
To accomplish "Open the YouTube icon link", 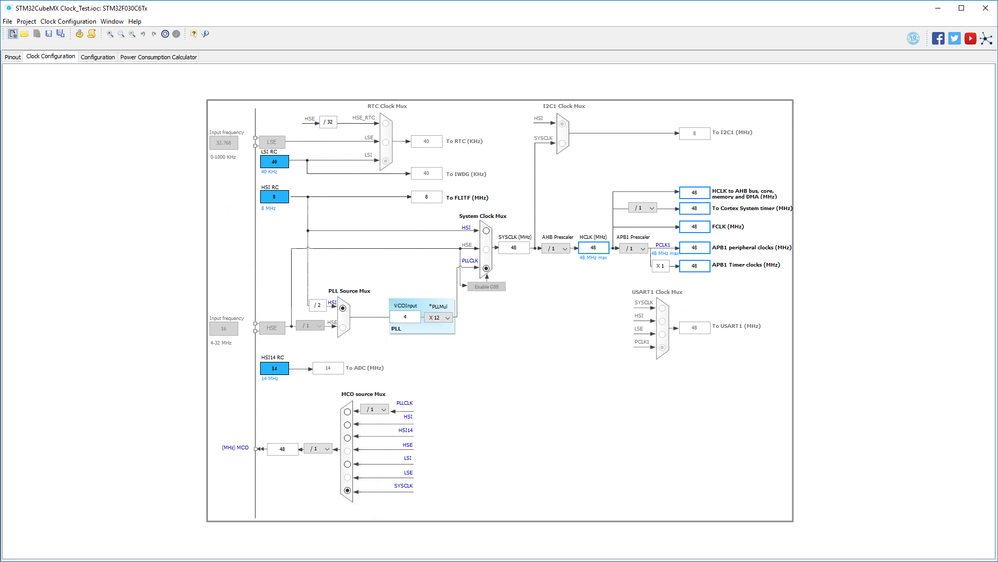I will pos(970,38).
